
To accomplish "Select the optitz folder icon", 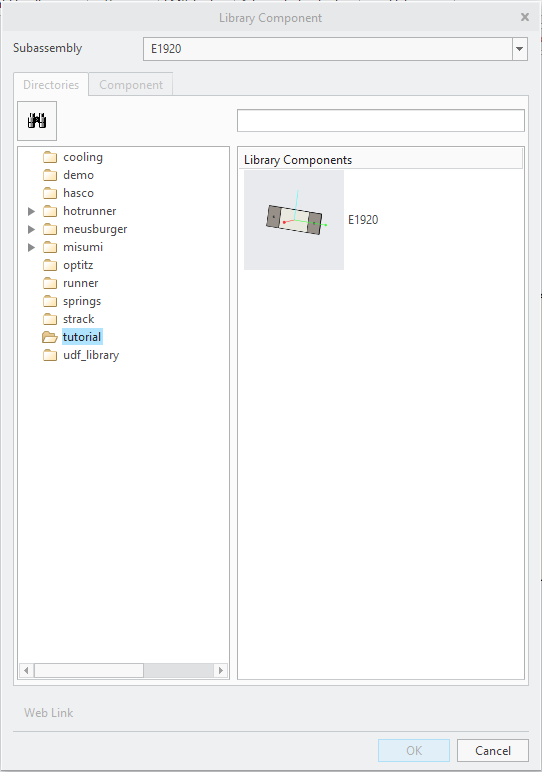I will 50,265.
